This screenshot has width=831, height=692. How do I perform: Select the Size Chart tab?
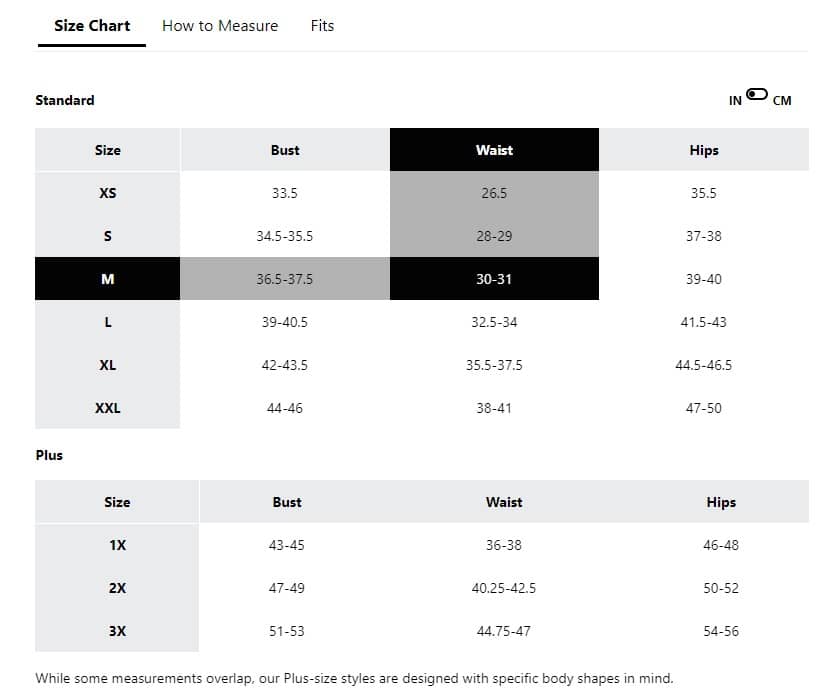click(x=92, y=26)
